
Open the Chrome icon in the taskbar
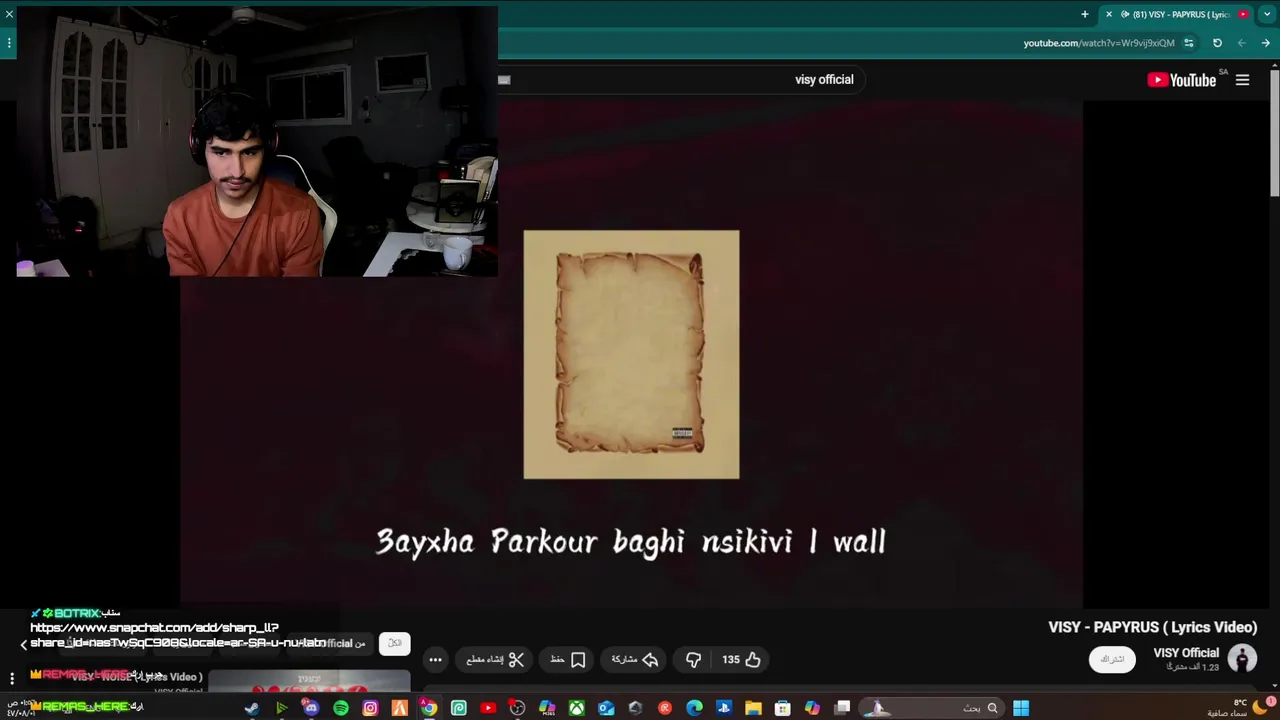(429, 708)
